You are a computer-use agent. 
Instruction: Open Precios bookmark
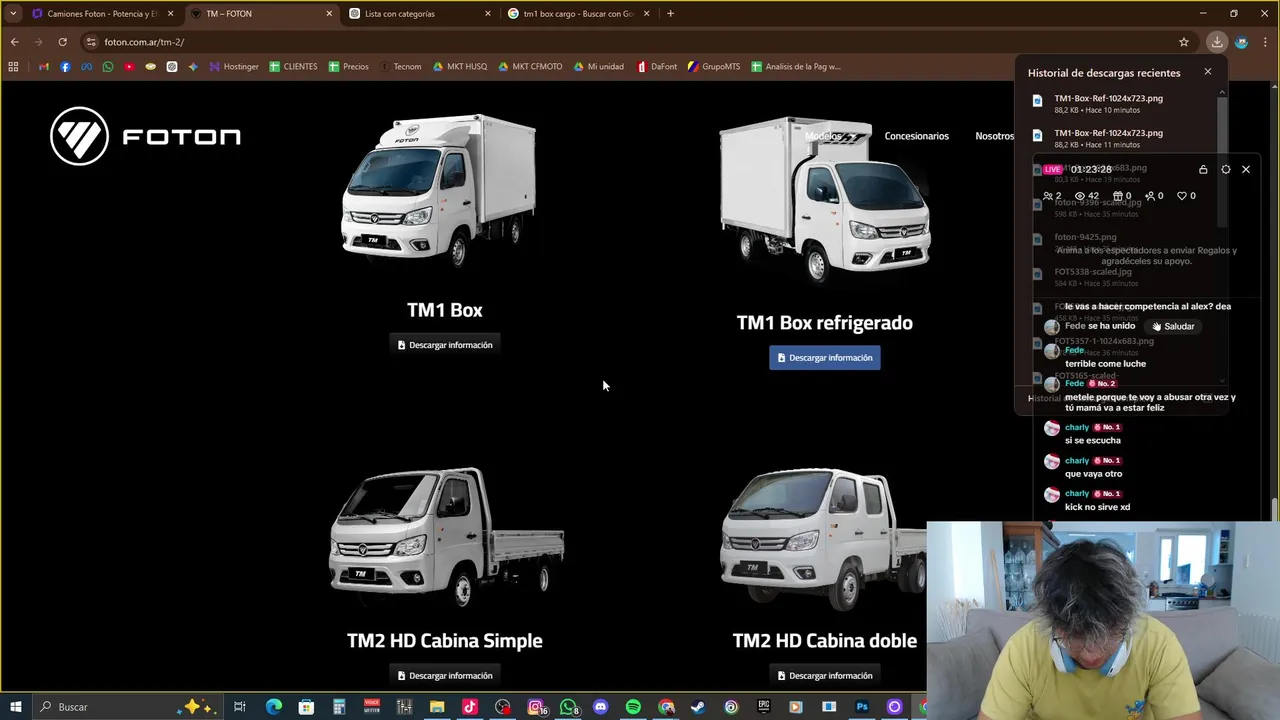(x=348, y=67)
